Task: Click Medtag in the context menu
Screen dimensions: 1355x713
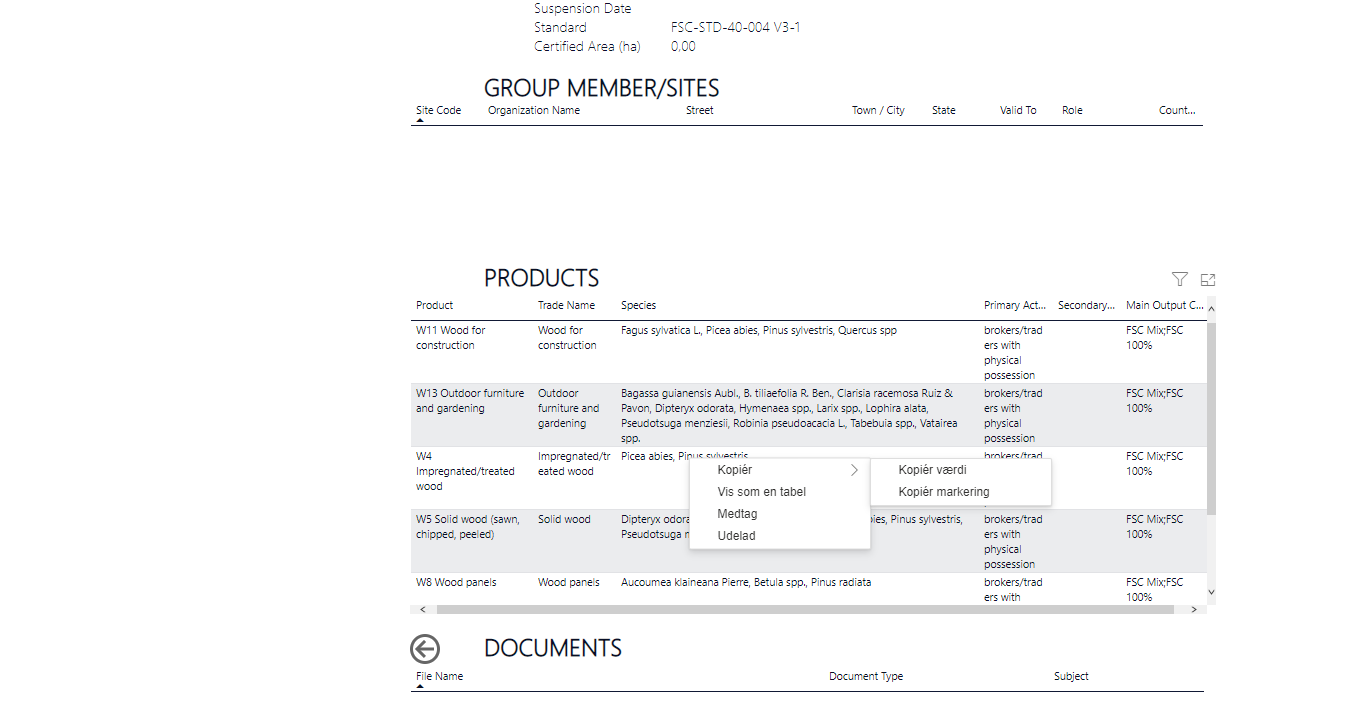Action: (x=737, y=514)
